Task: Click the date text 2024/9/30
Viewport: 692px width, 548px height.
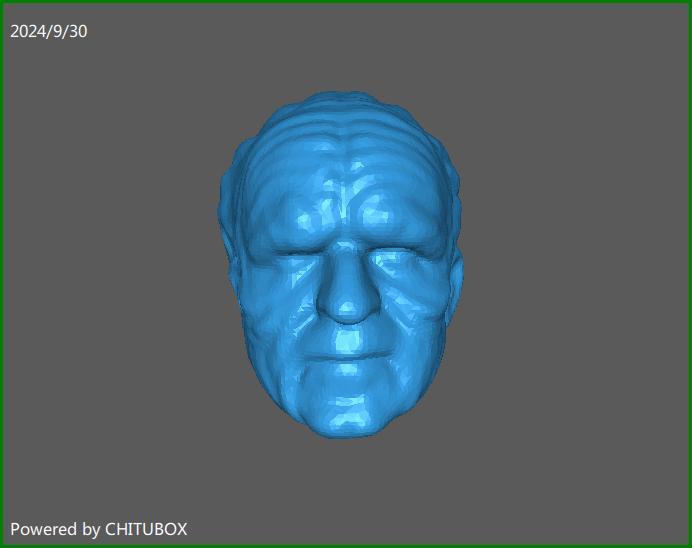Action: point(49,31)
